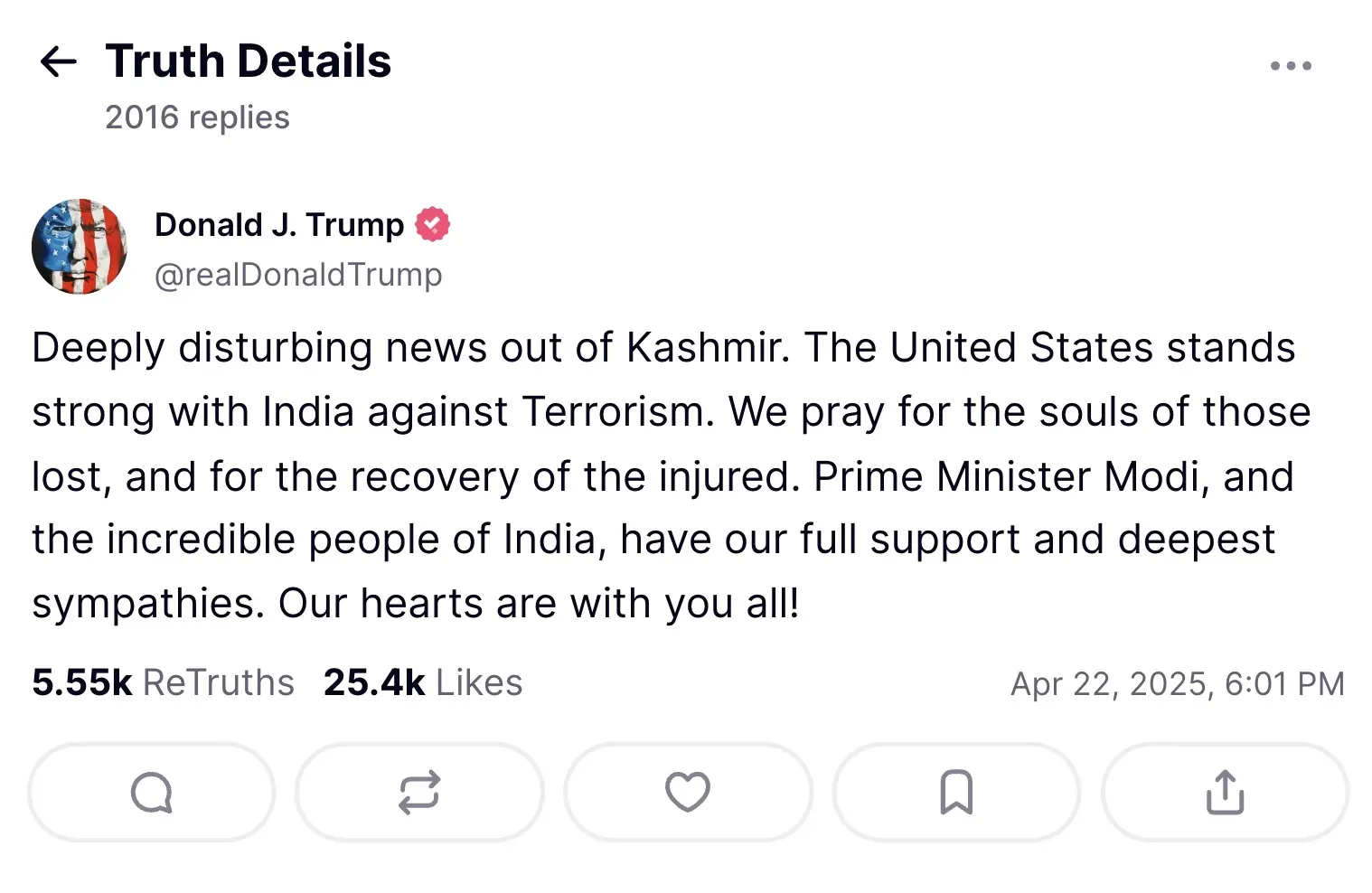Open the three-dot more options menu

[x=1290, y=66]
